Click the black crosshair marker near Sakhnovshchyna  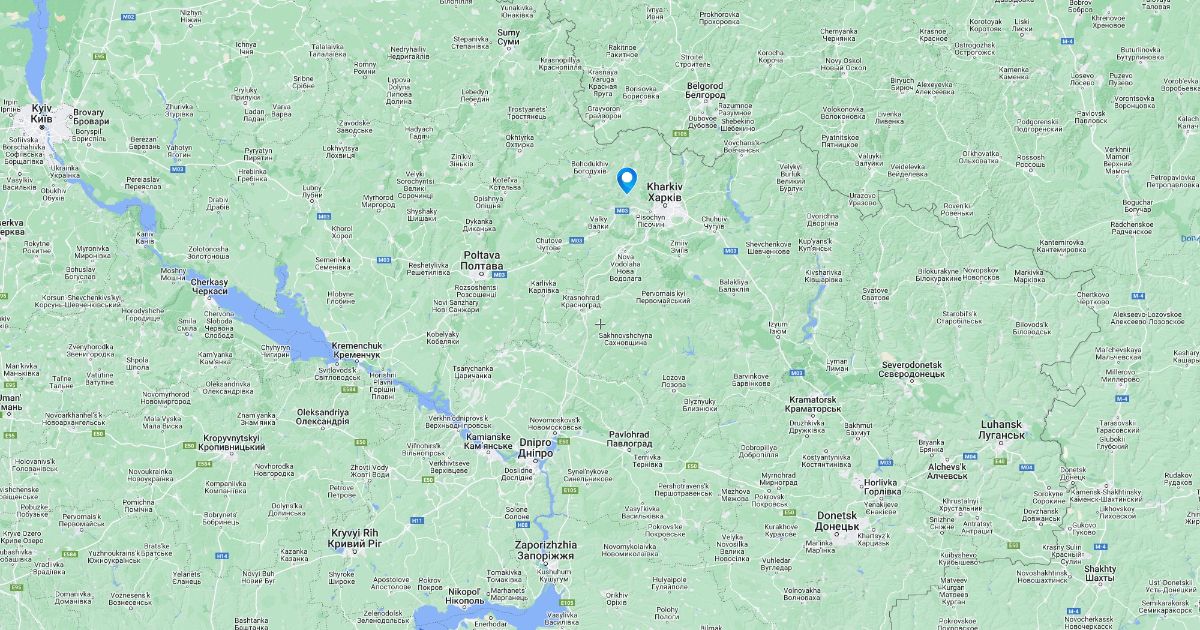click(600, 324)
